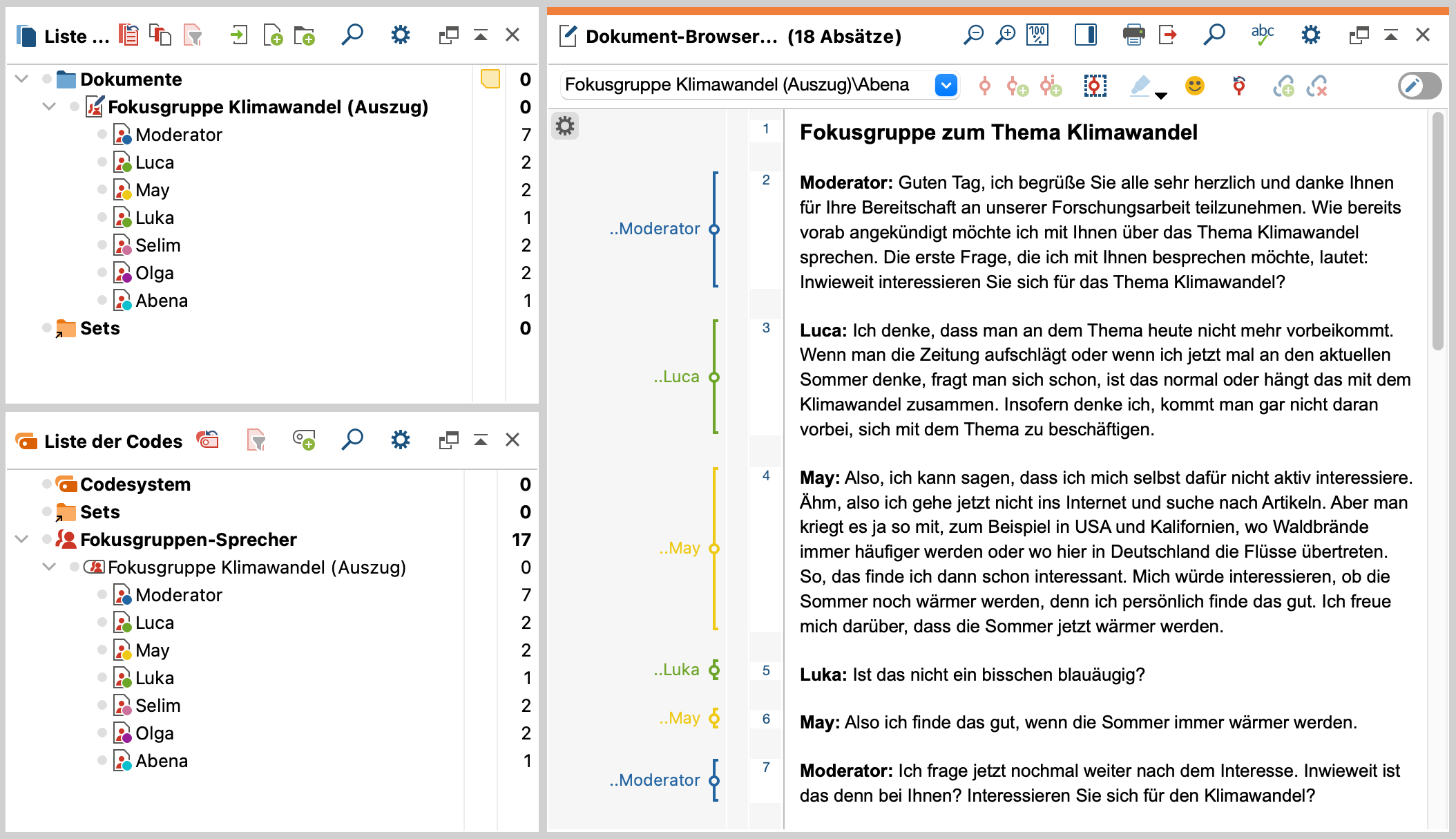Click the ..Moderator code stripe at paragraph 2

click(x=715, y=229)
